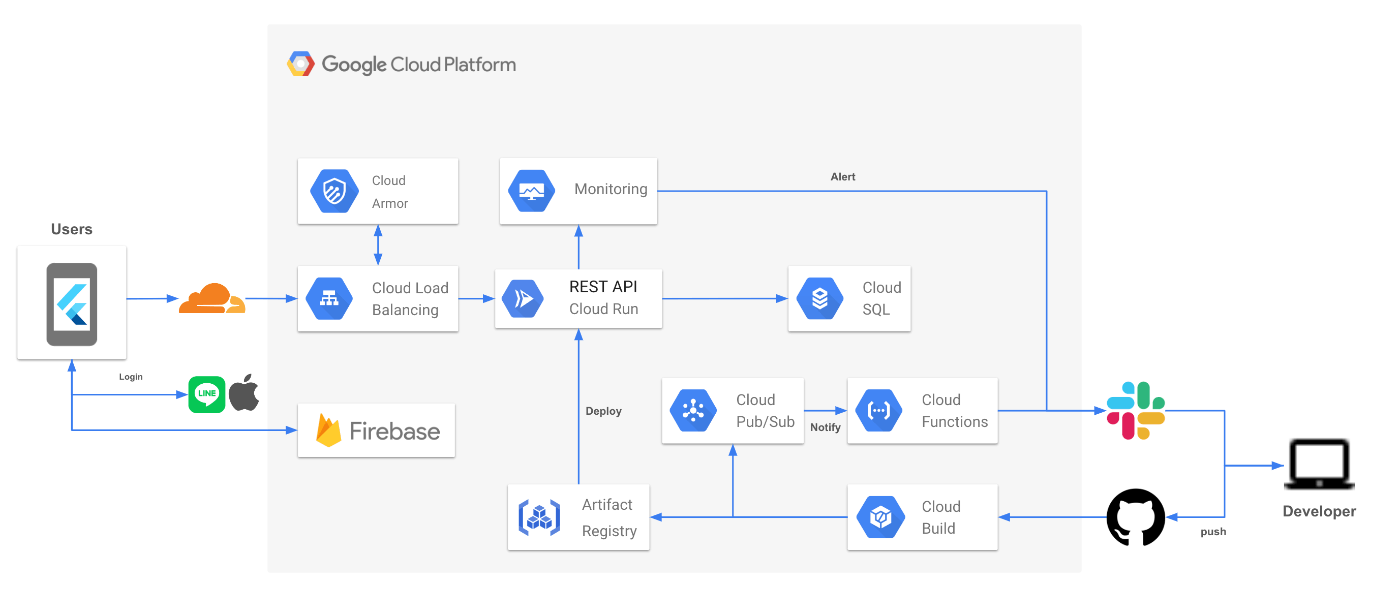The height and width of the screenshot is (614, 1400).
Task: Click the Google Cloud Platform hexagon logo
Action: (x=301, y=65)
